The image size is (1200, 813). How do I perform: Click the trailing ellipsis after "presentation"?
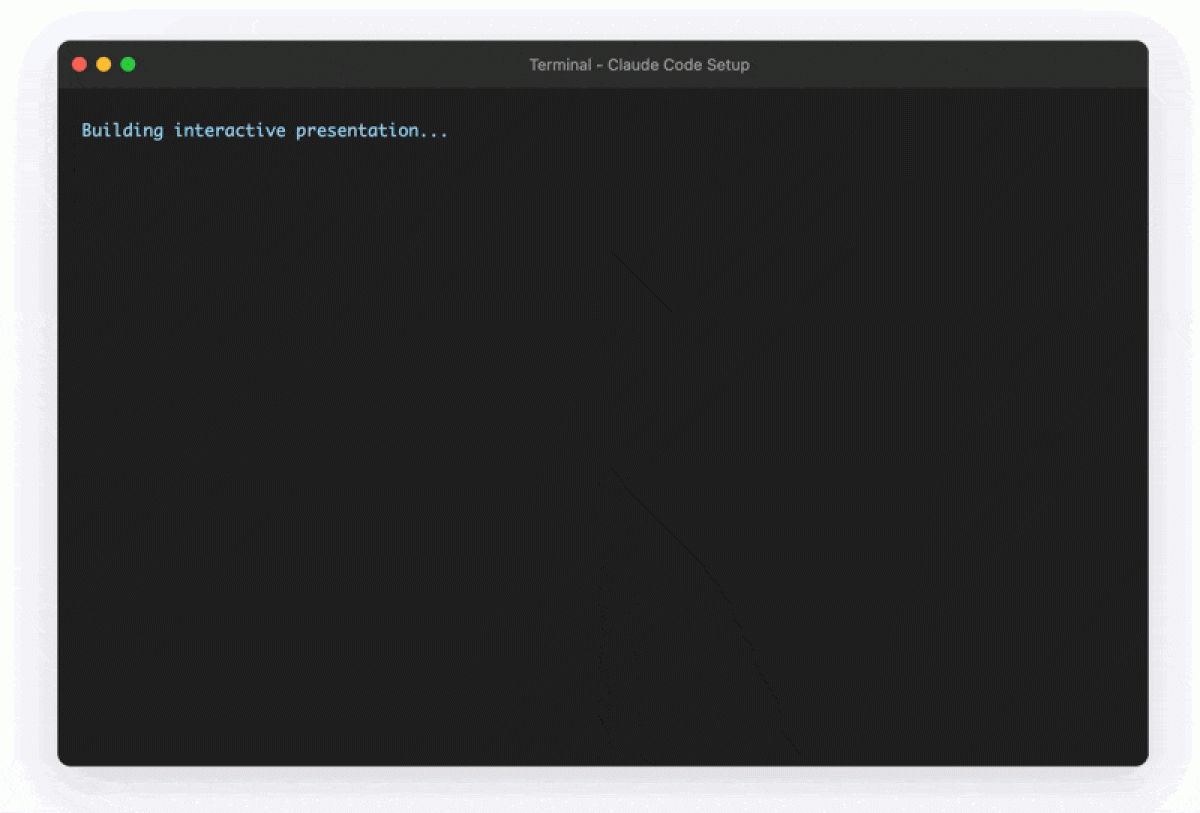(432, 131)
